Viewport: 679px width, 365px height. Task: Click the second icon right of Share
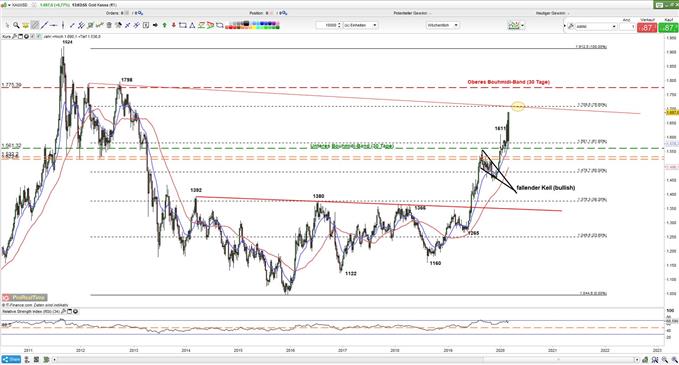point(36,360)
